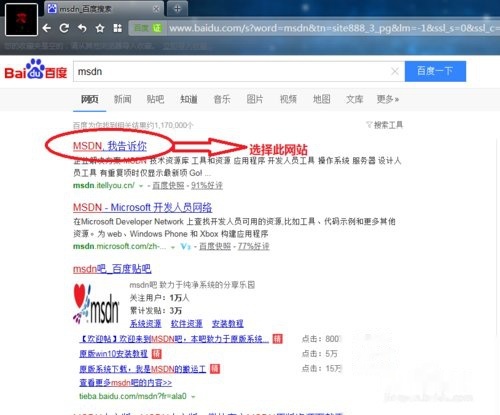Open MSDN - Microsoft 开发人员网络 link

142,207
